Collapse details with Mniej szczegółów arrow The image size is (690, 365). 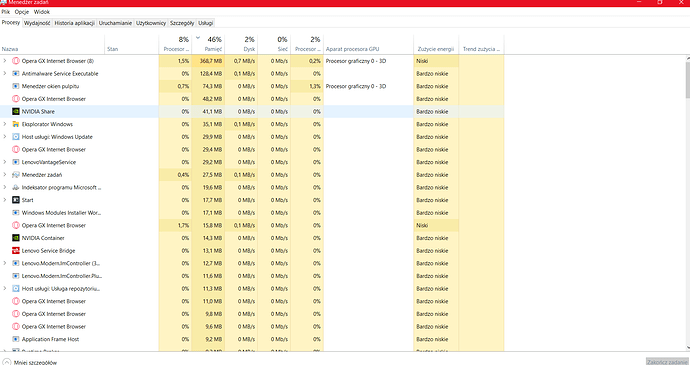pyautogui.click(x=6, y=362)
